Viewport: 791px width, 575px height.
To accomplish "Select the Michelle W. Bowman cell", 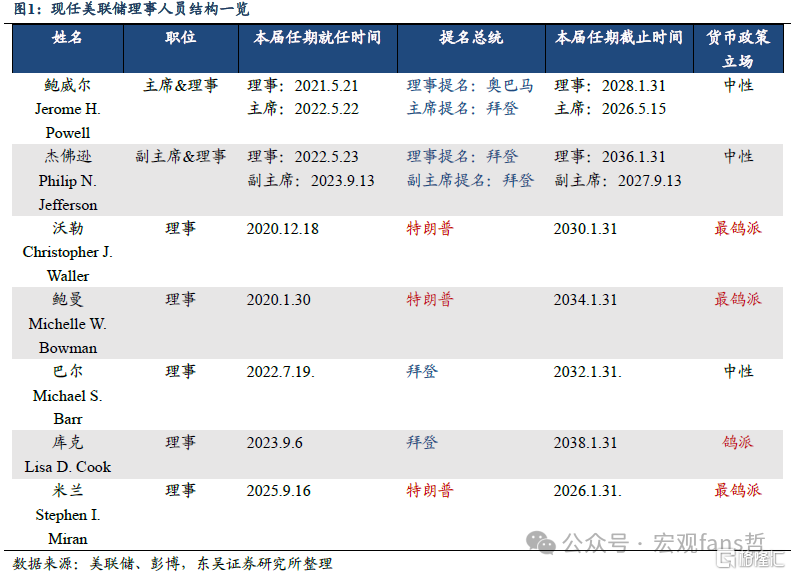I will (67, 324).
